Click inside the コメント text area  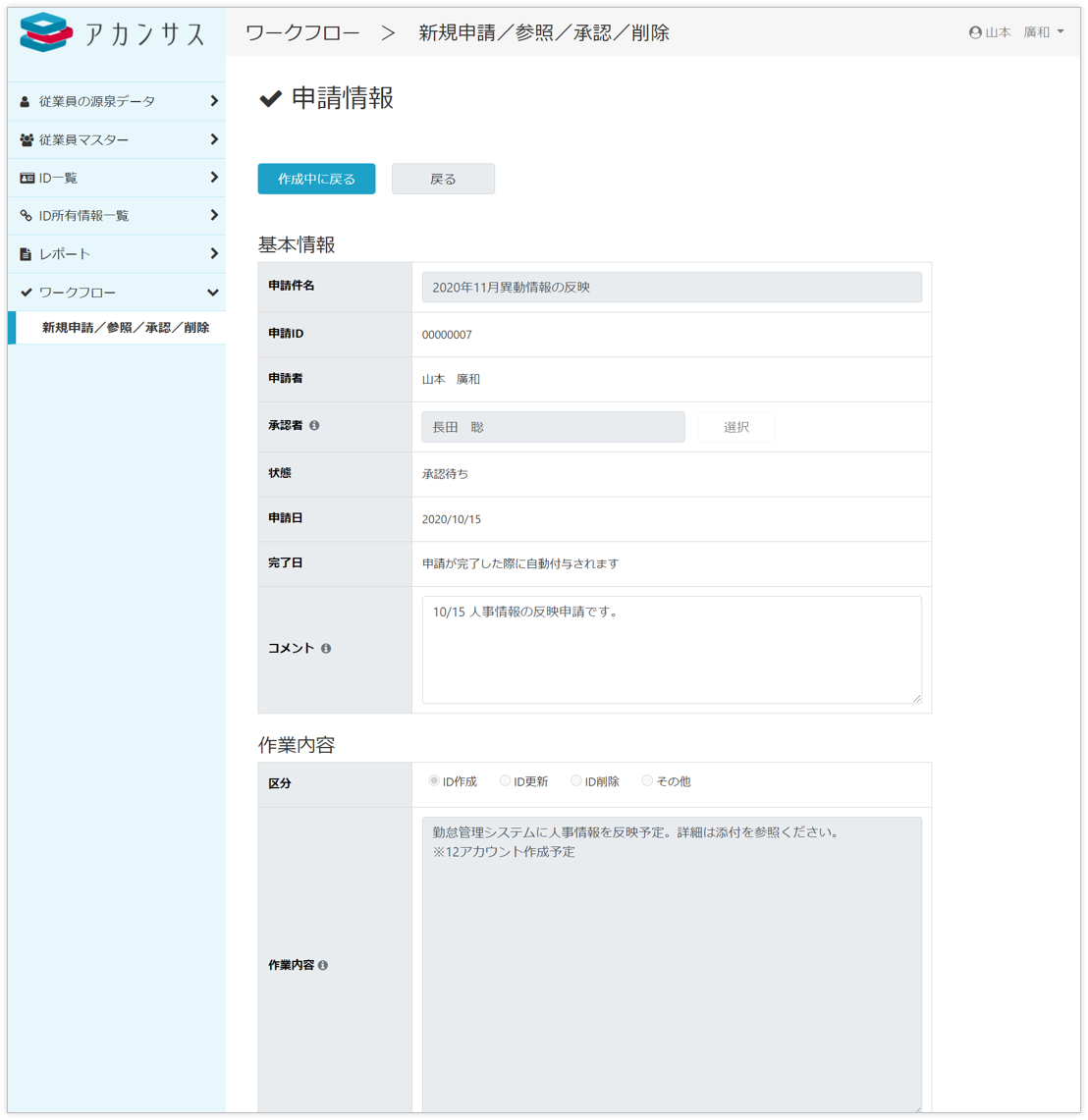(672, 650)
